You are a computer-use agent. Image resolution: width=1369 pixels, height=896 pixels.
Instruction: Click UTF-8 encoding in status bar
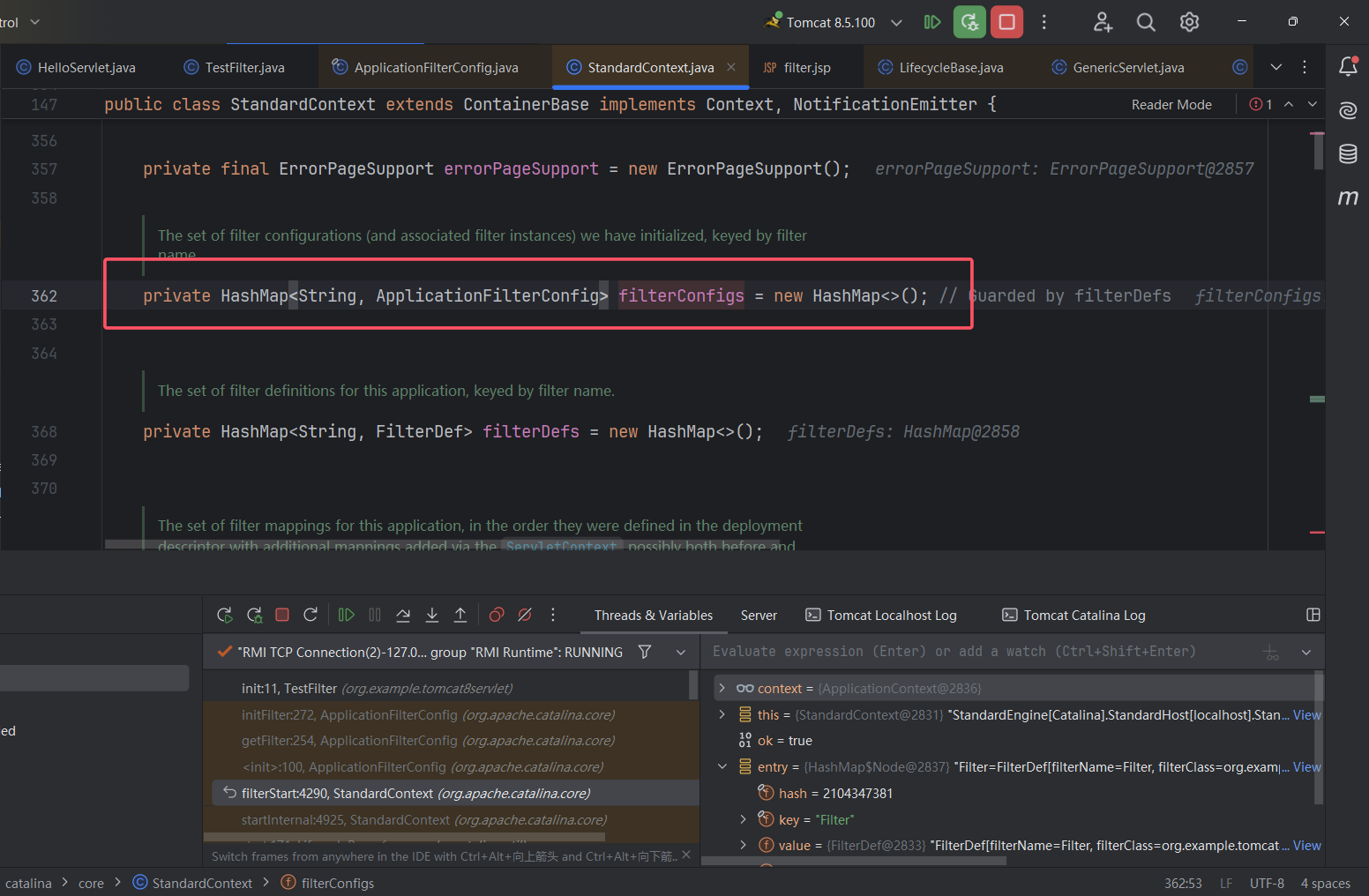(1267, 883)
